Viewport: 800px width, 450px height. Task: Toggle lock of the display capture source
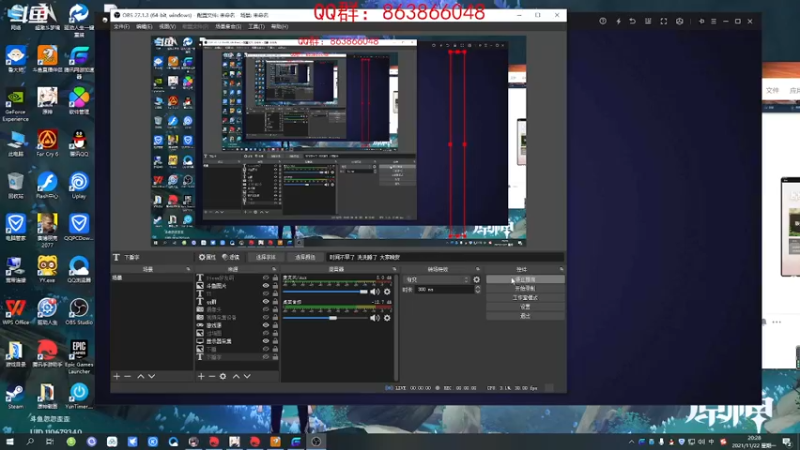coord(275,341)
